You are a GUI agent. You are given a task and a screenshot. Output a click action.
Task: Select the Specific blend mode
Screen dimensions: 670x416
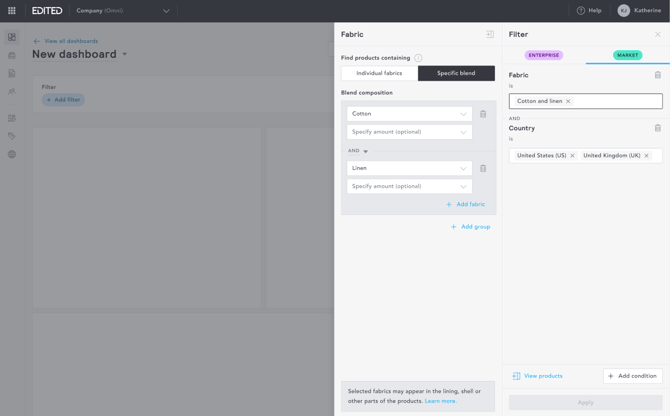coord(456,73)
